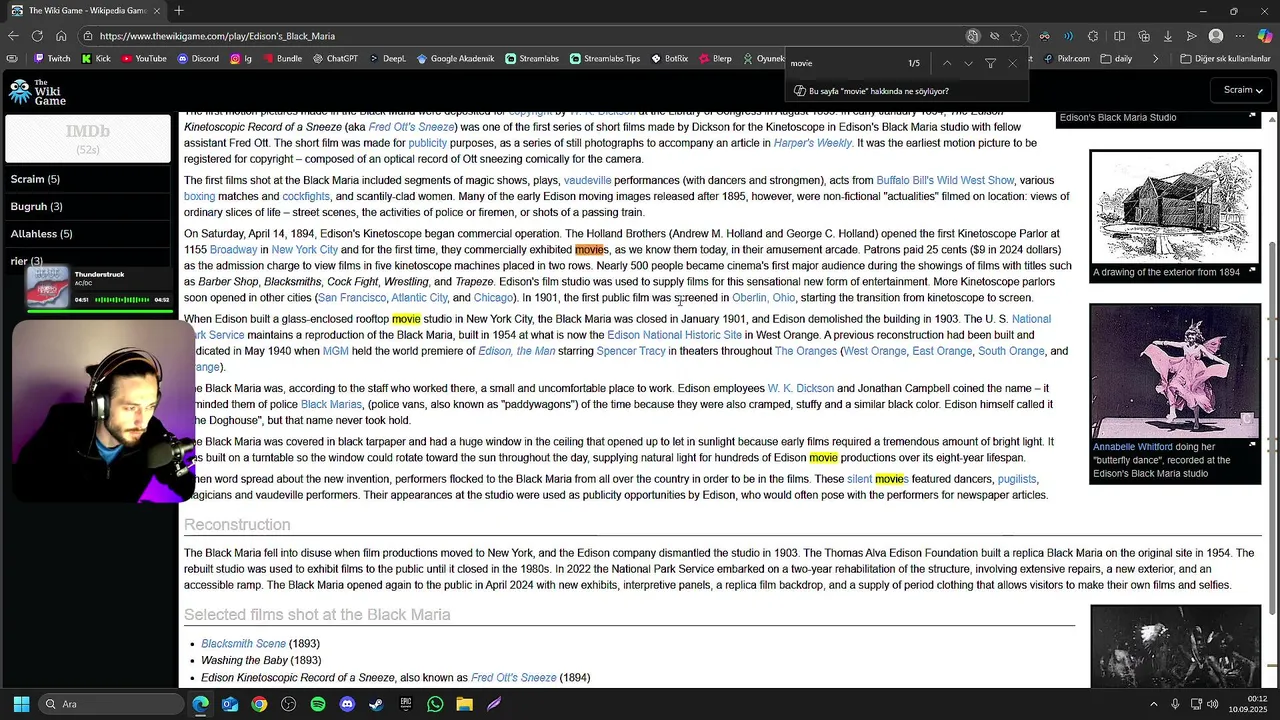Screen dimensions: 1280x720
Task: Follow the W. K. Dickson link
Action: pos(800,388)
